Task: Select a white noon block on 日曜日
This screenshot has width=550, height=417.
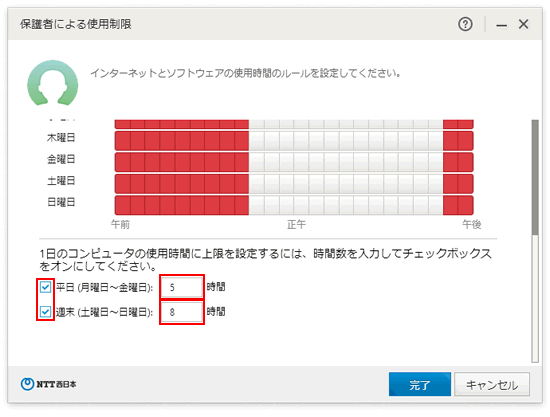Action: [302, 205]
